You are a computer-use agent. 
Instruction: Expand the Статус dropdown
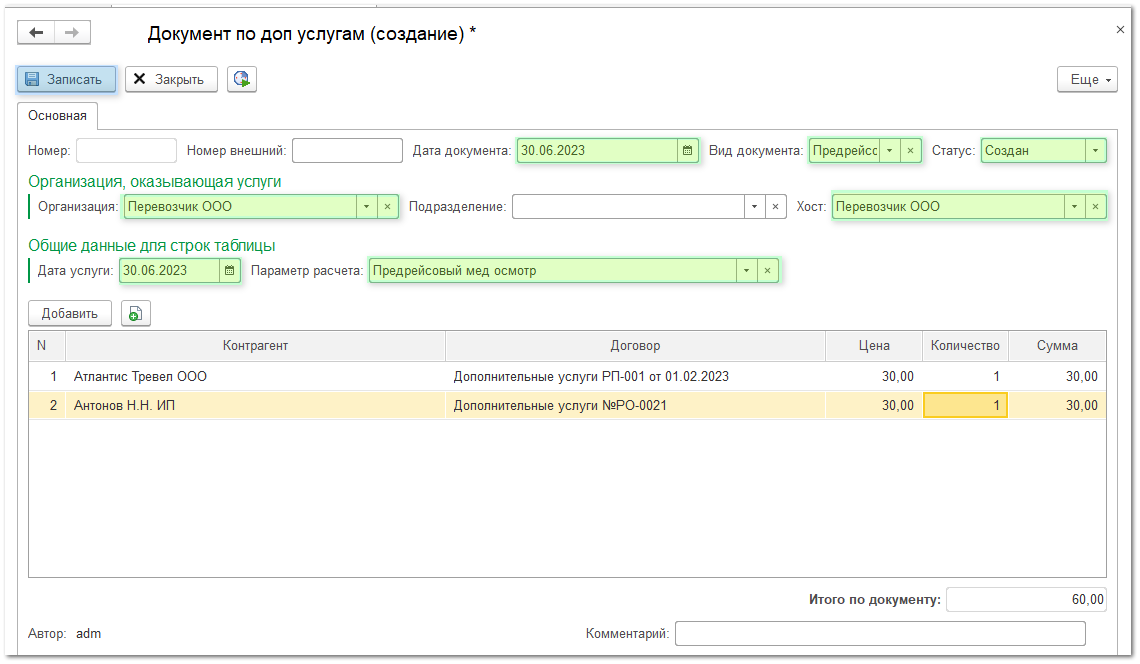click(1096, 151)
